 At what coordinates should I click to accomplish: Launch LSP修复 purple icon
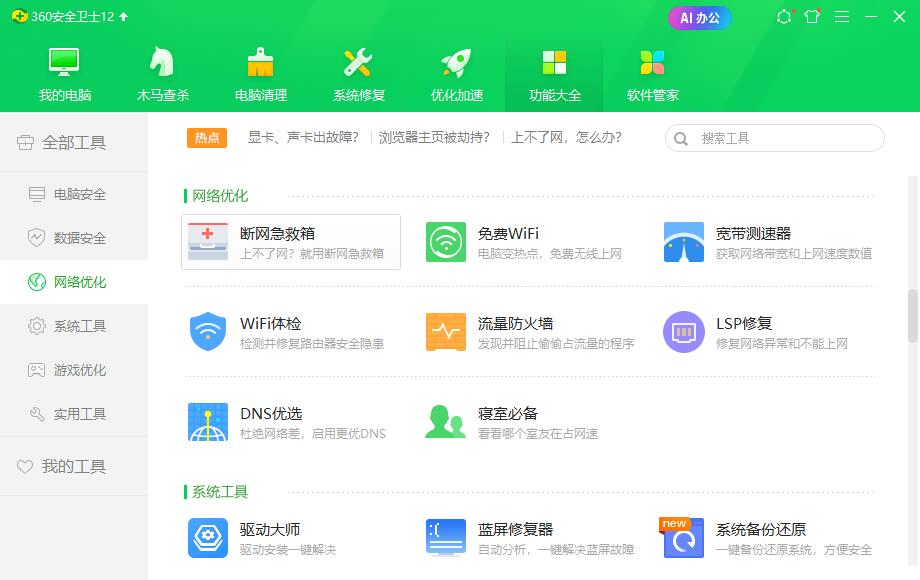point(684,332)
